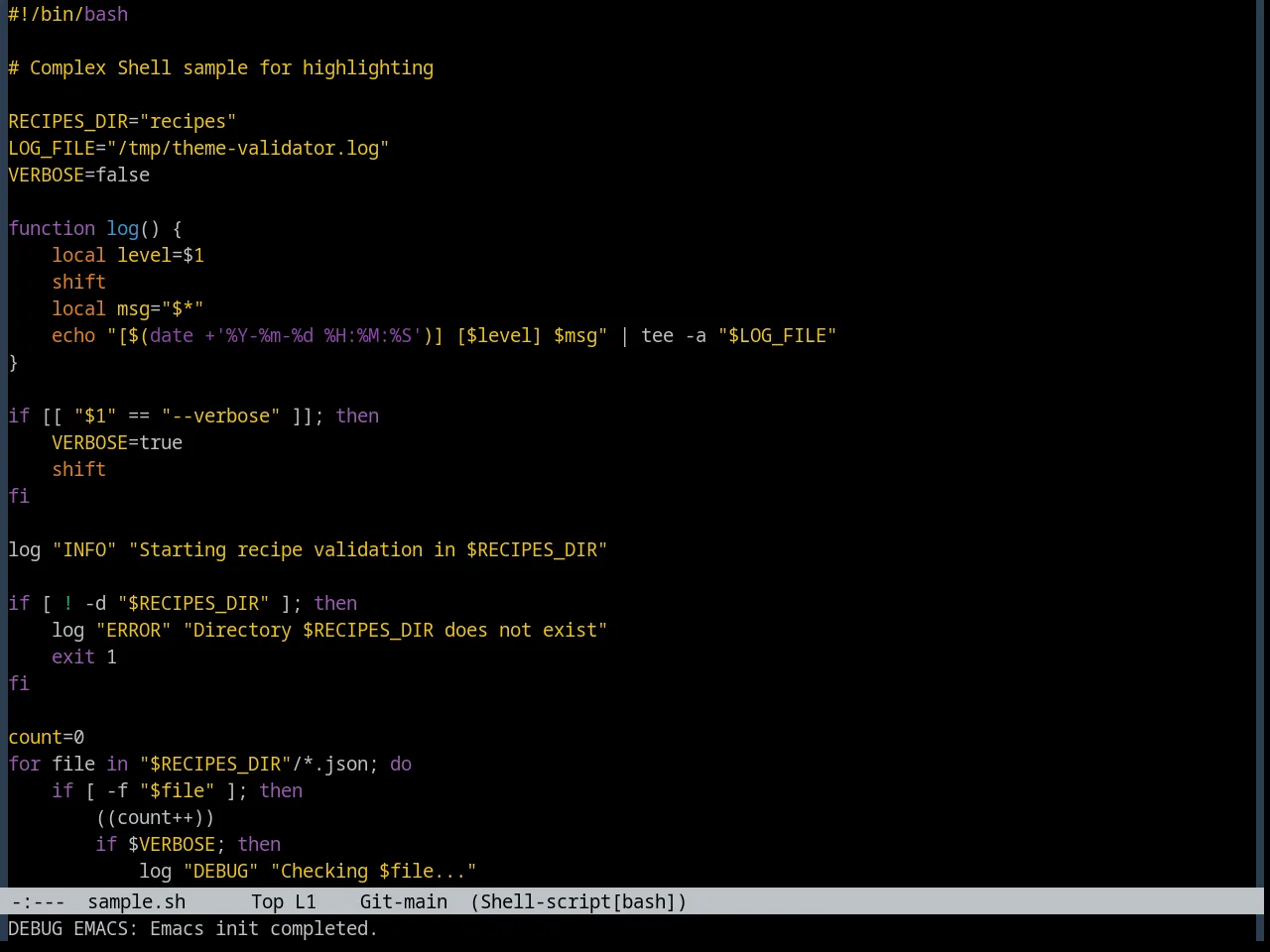Click the VERBOSE=true line
This screenshot has height=952, width=1270.
coord(117,442)
